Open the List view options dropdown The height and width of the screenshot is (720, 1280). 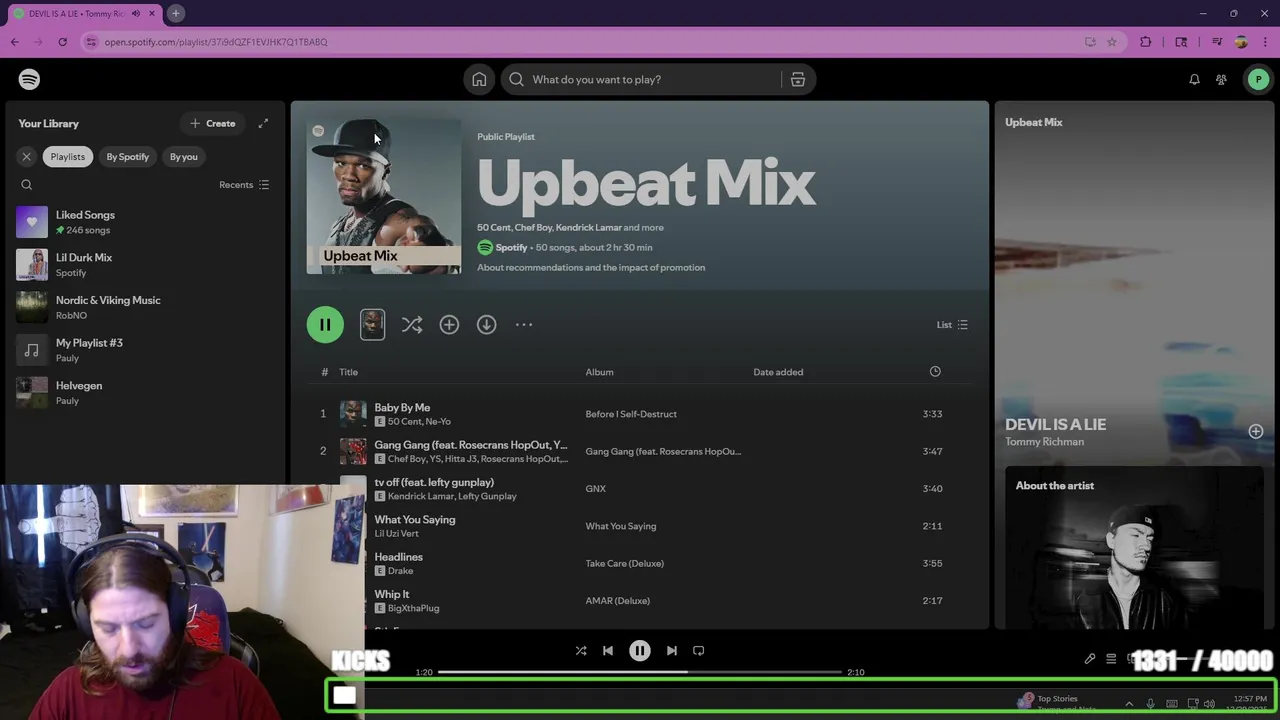[x=952, y=325]
